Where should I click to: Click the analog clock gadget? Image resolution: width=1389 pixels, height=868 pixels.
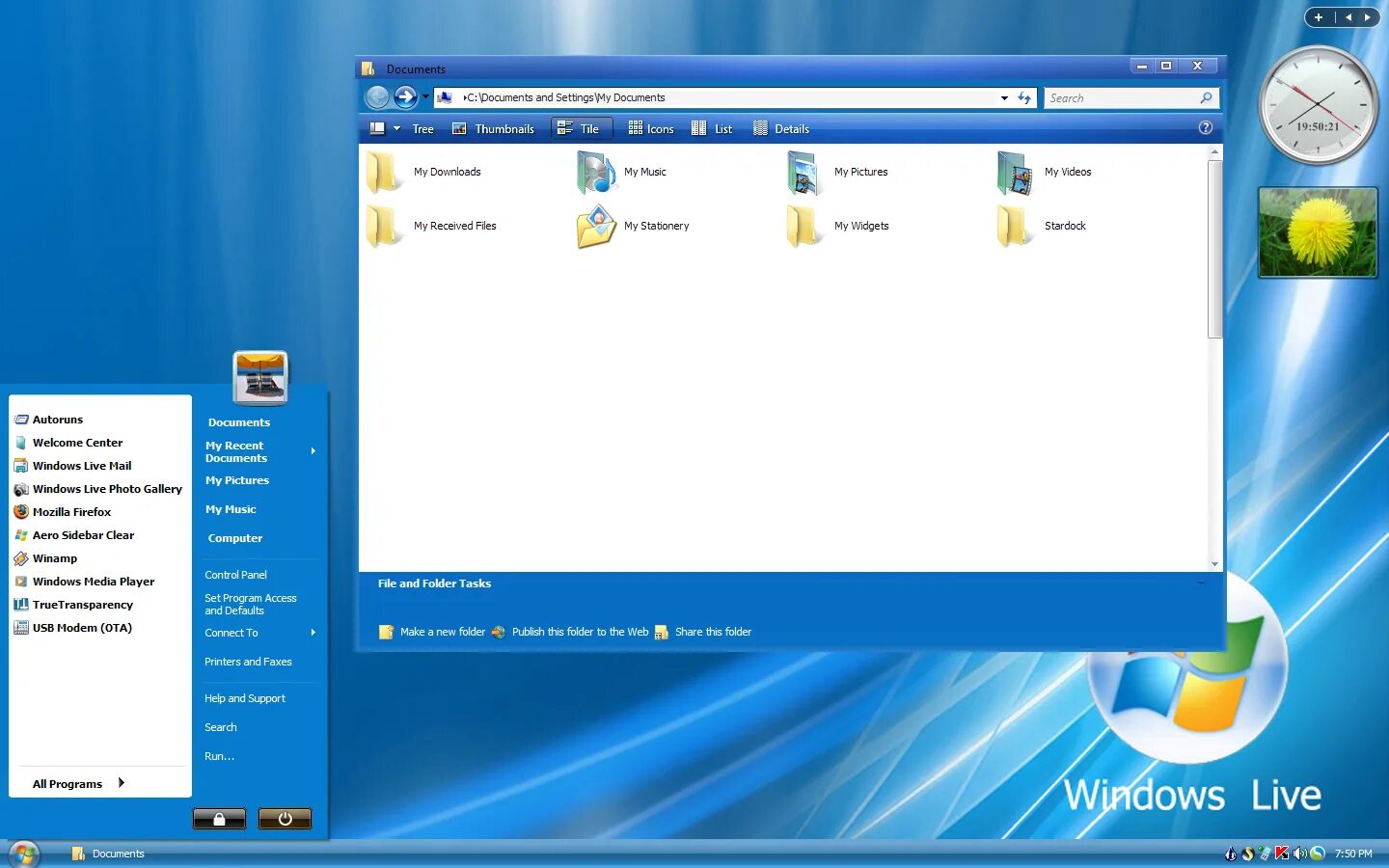1318,104
